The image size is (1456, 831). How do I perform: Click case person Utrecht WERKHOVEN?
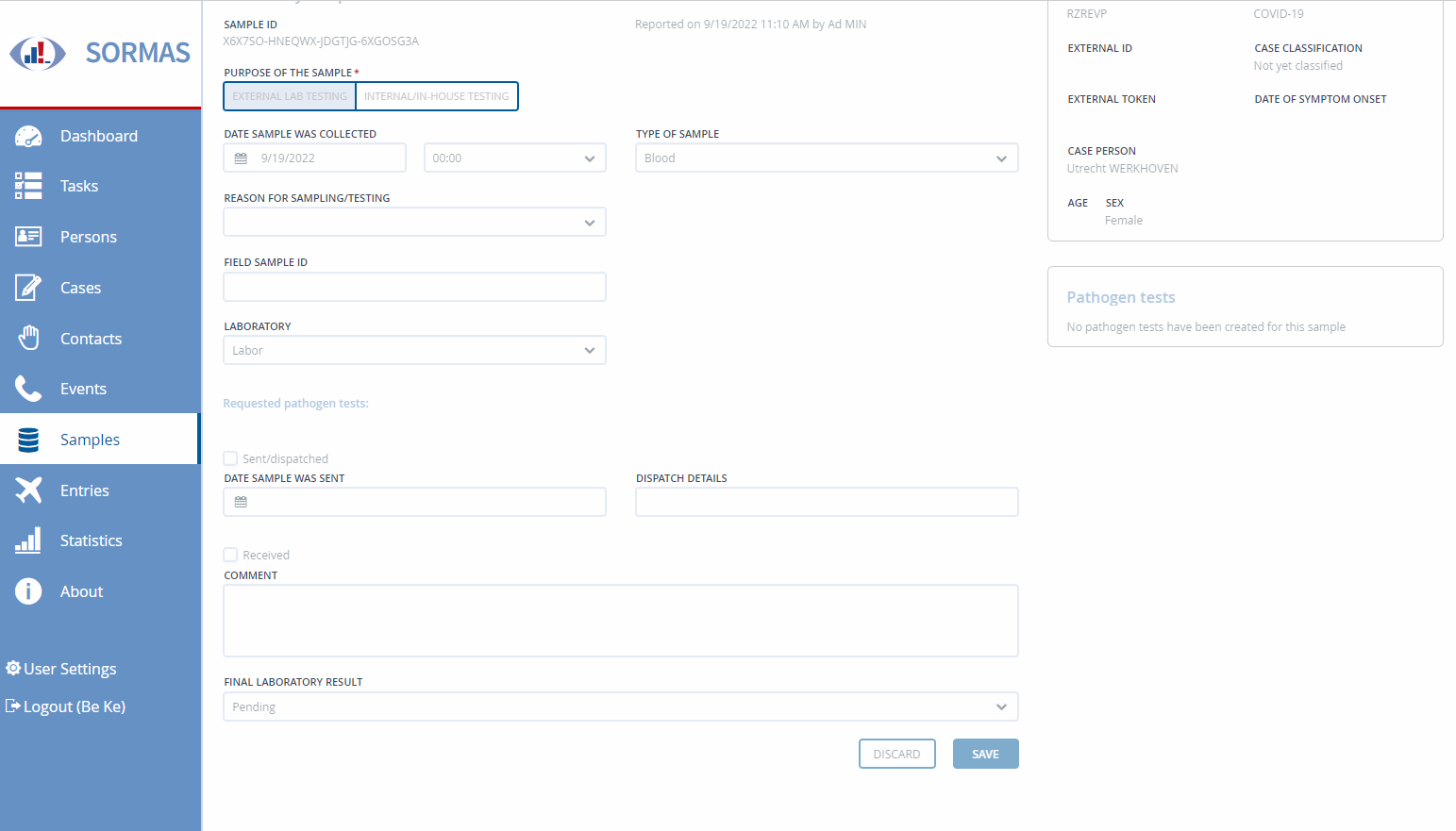click(1123, 169)
